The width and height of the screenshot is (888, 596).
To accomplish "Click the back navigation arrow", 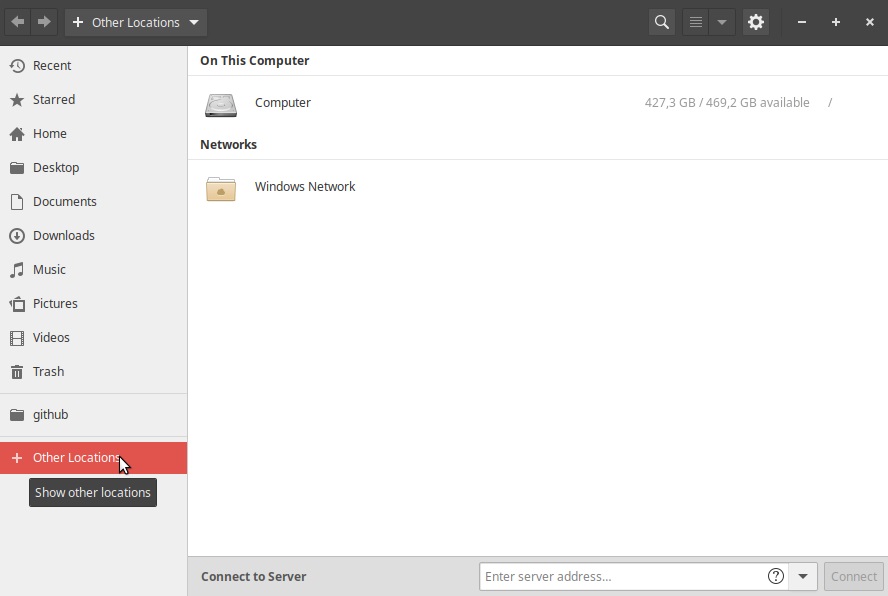I will click(x=18, y=22).
